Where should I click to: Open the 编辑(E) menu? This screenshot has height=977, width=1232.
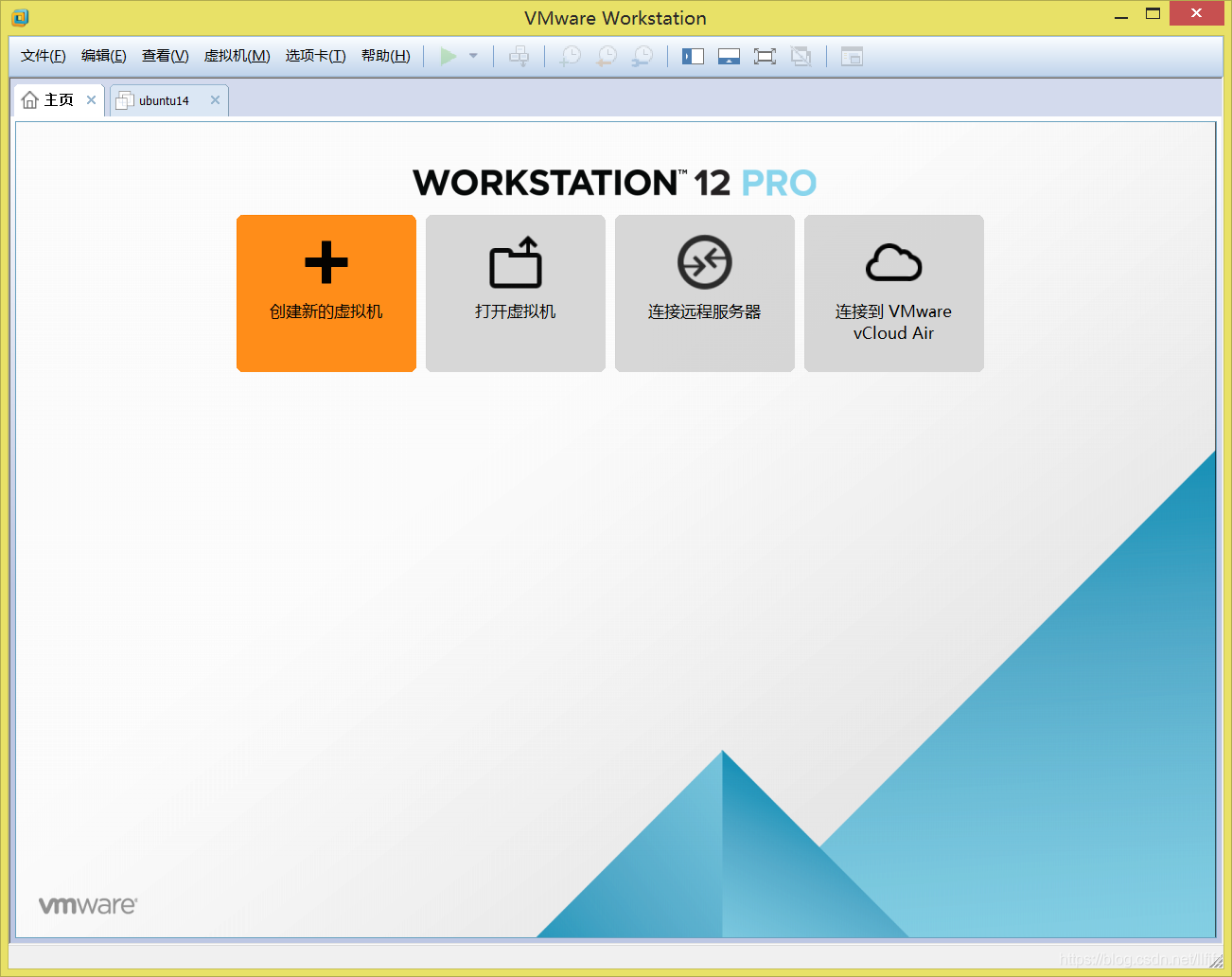point(104,56)
